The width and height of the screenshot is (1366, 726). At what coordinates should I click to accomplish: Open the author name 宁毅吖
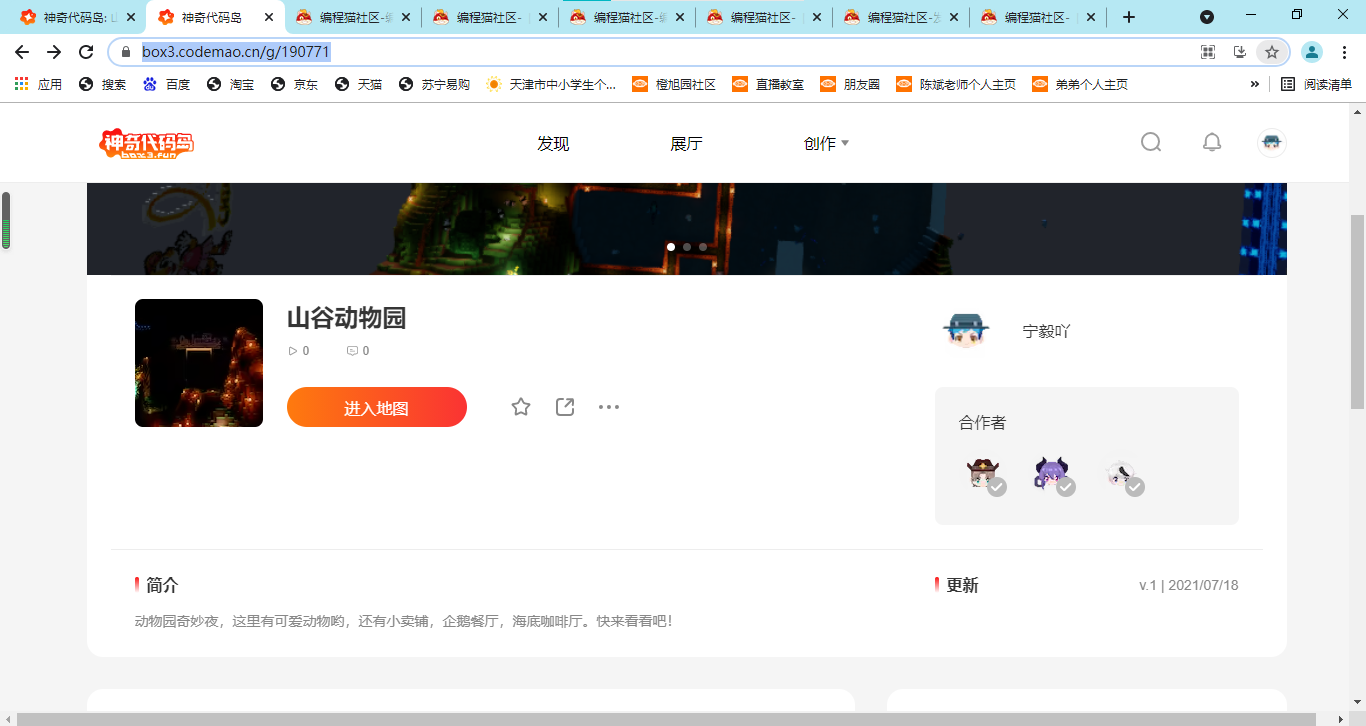pos(1046,331)
